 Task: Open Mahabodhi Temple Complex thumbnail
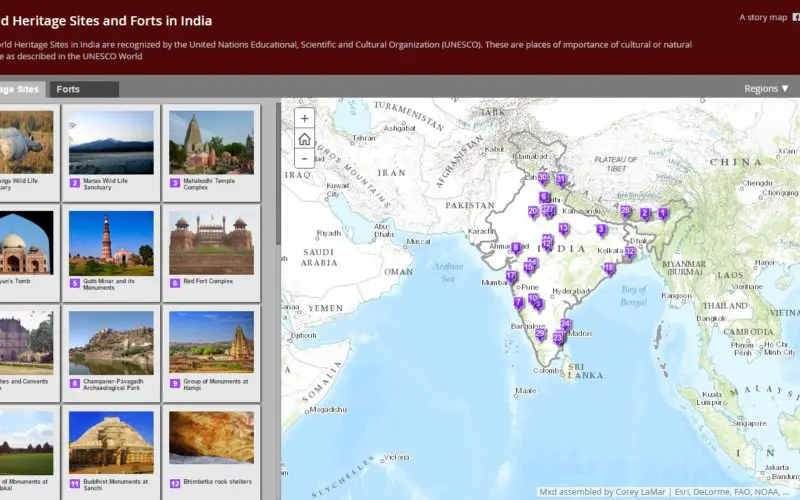(211, 142)
